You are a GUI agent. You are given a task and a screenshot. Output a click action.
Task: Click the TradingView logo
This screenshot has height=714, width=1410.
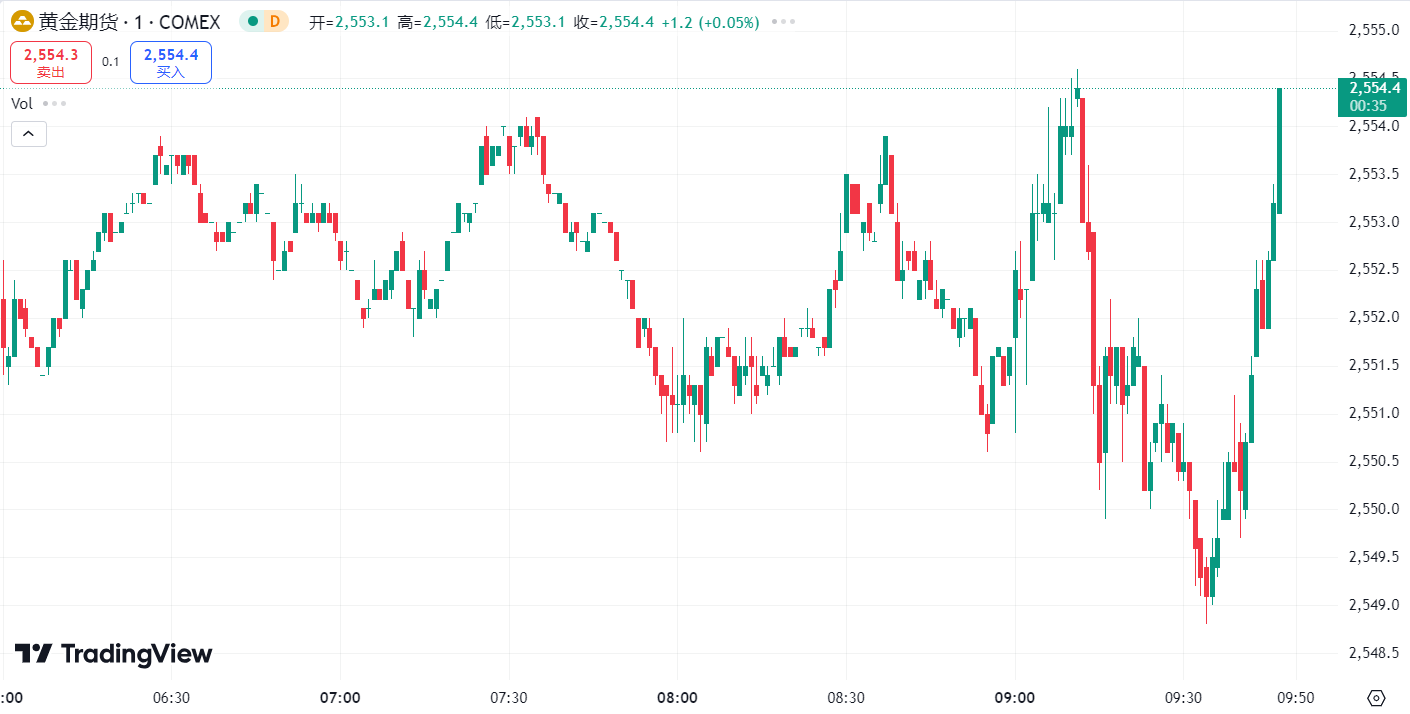pyautogui.click(x=113, y=654)
